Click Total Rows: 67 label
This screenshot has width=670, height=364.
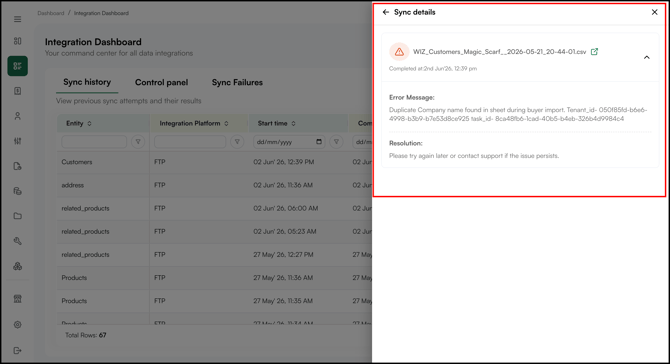[85, 335]
